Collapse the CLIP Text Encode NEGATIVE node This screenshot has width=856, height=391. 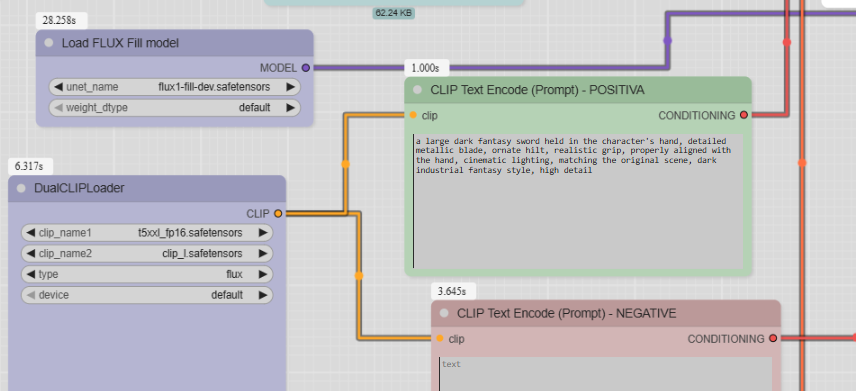point(444,313)
